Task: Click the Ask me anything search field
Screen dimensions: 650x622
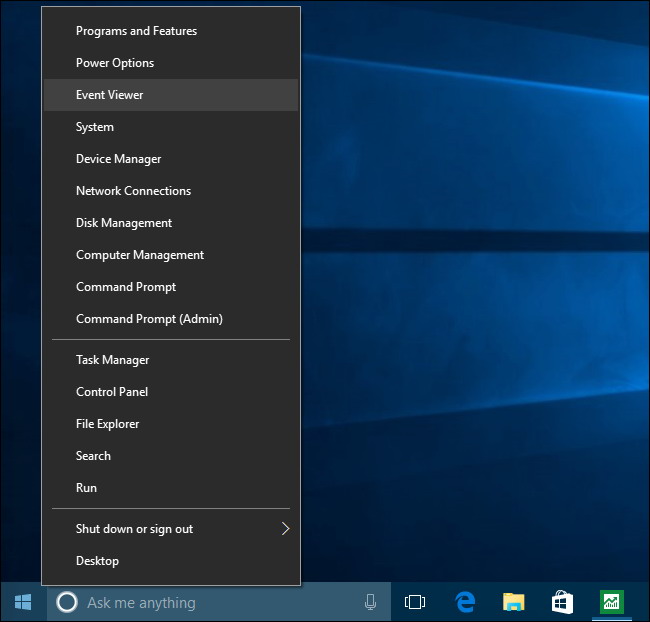Action: coord(220,602)
